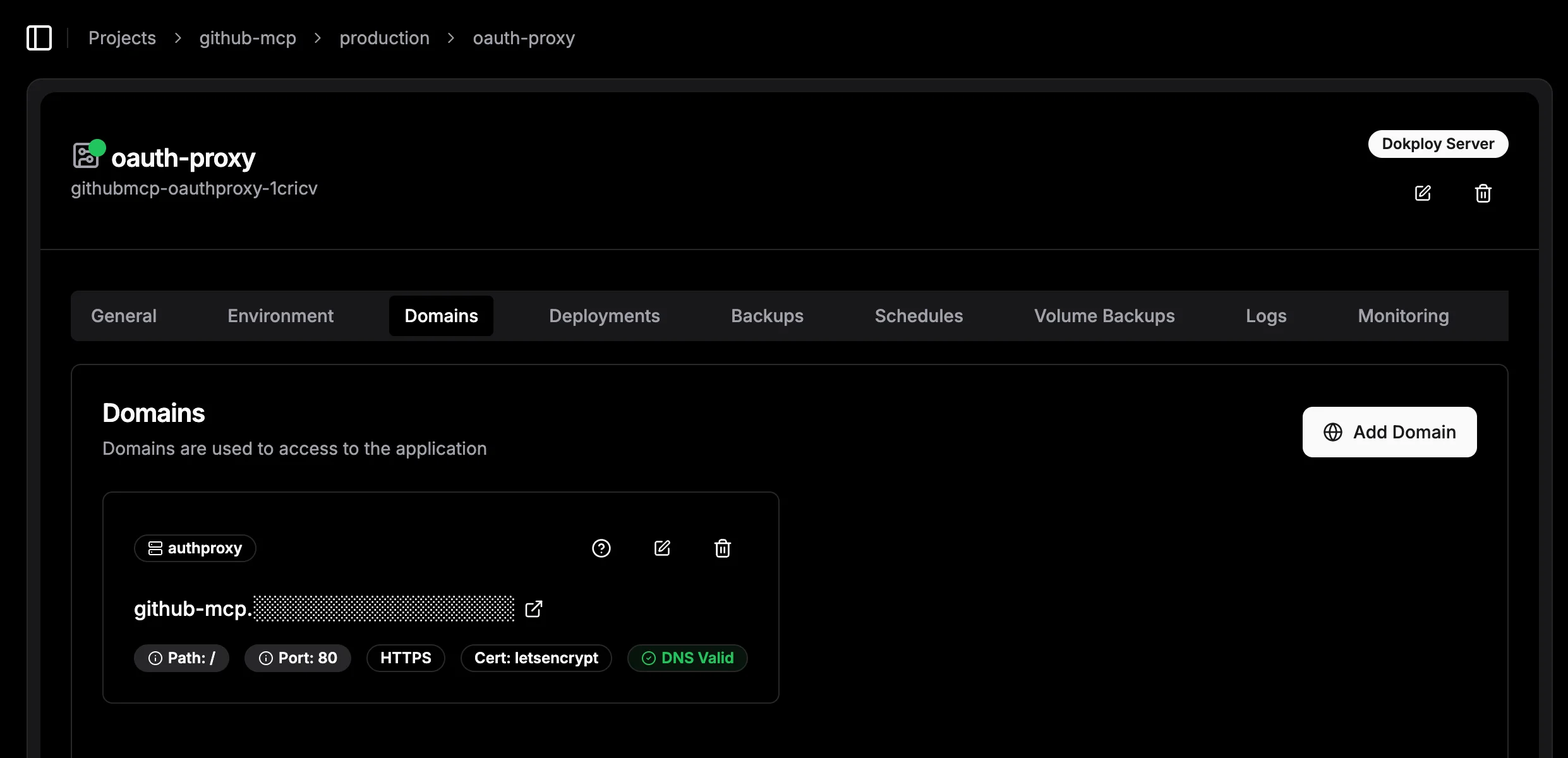Image resolution: width=1568 pixels, height=758 pixels.
Task: Navigate to Projects via the breadcrumb link
Action: click(122, 38)
